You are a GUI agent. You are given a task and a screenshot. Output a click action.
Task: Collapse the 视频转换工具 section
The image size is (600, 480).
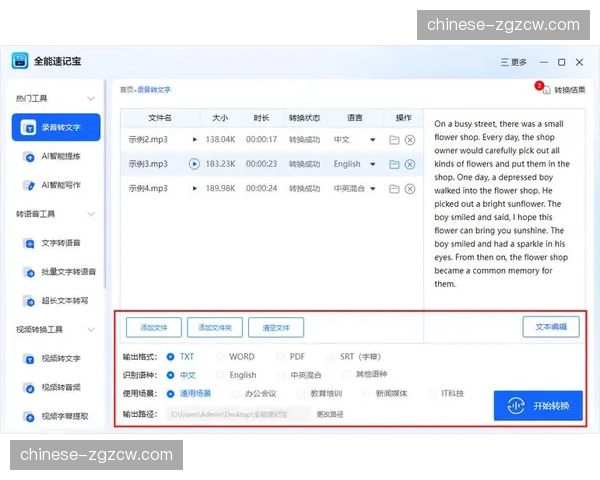pyautogui.click(x=91, y=330)
